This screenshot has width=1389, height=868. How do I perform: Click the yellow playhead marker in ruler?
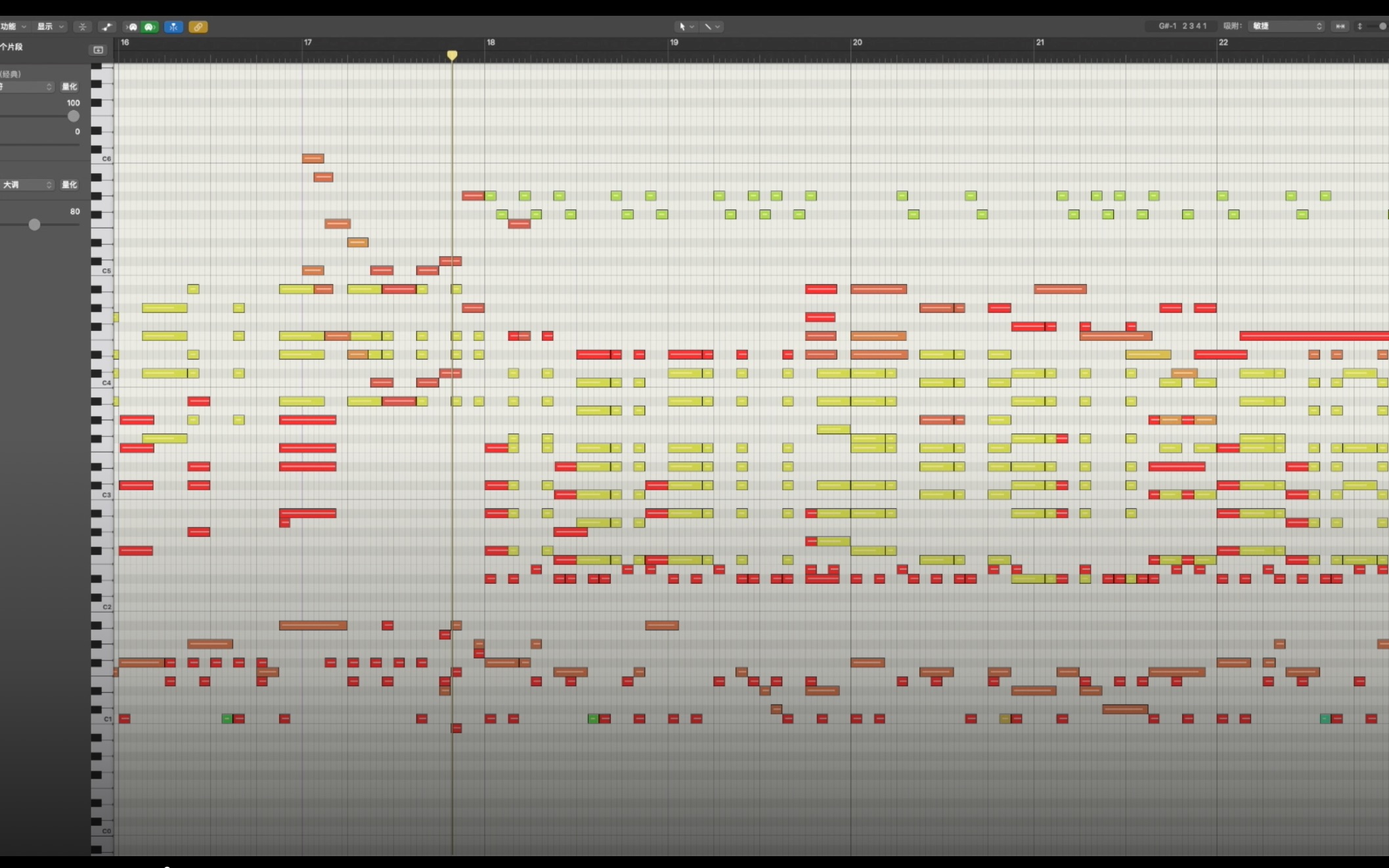452,55
